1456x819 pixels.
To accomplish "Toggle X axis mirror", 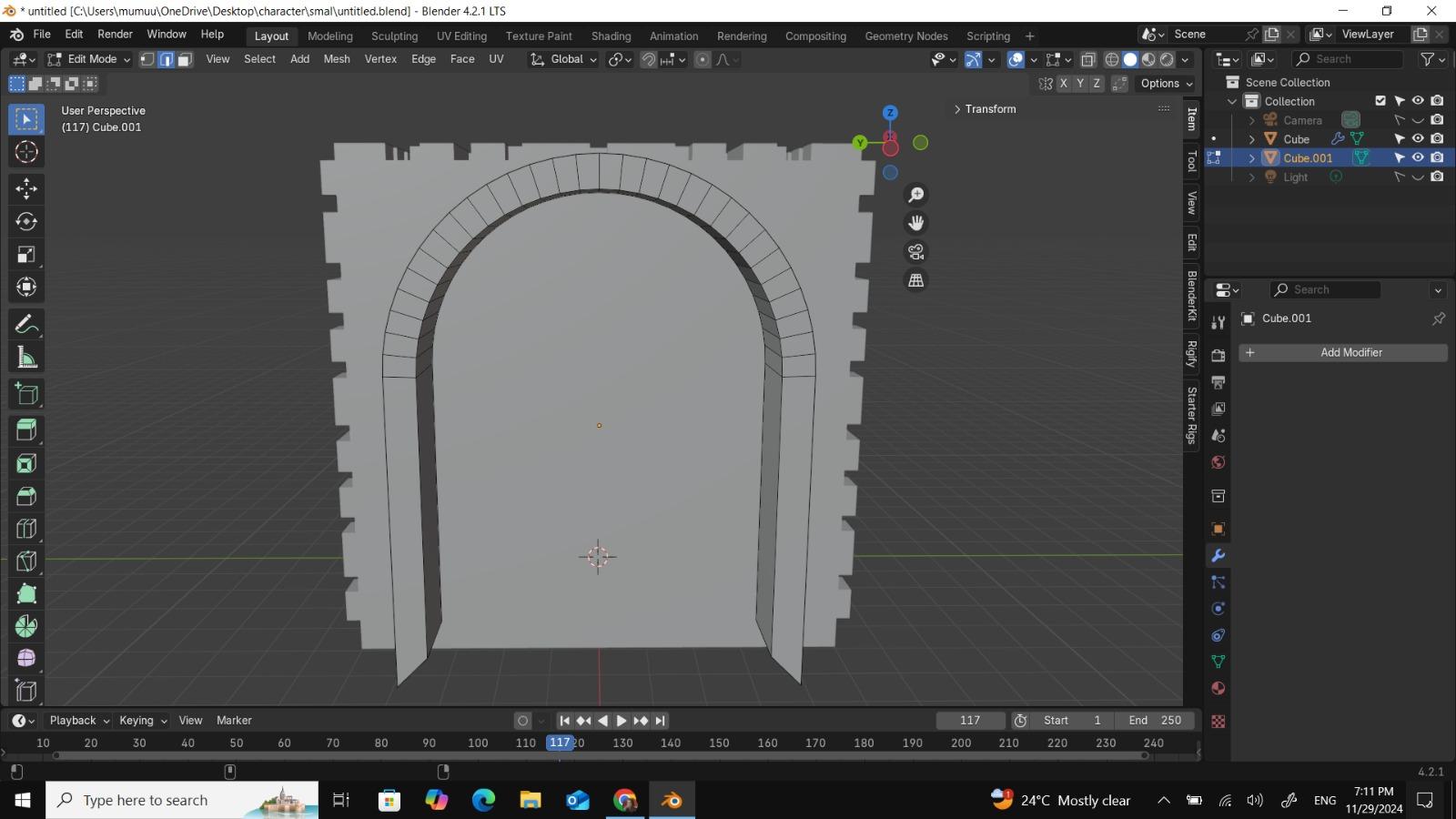I will pos(1063,83).
